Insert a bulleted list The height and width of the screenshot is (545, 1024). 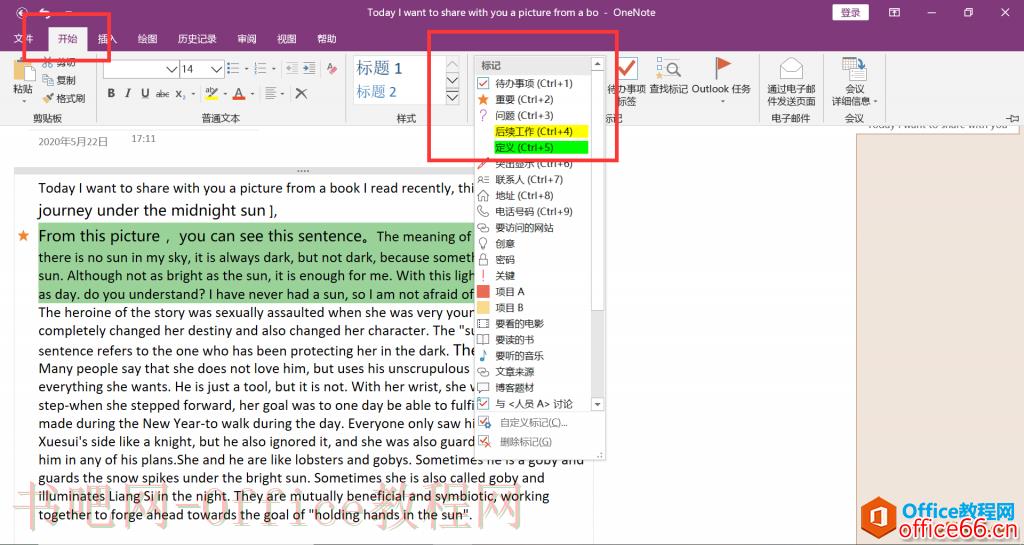tap(233, 69)
